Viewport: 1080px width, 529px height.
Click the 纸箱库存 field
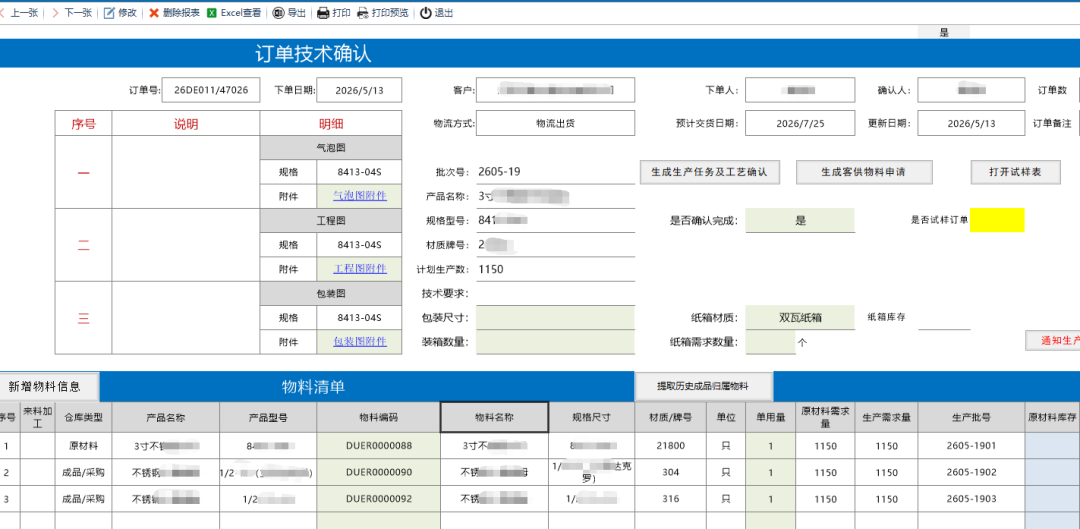[x=944, y=318]
